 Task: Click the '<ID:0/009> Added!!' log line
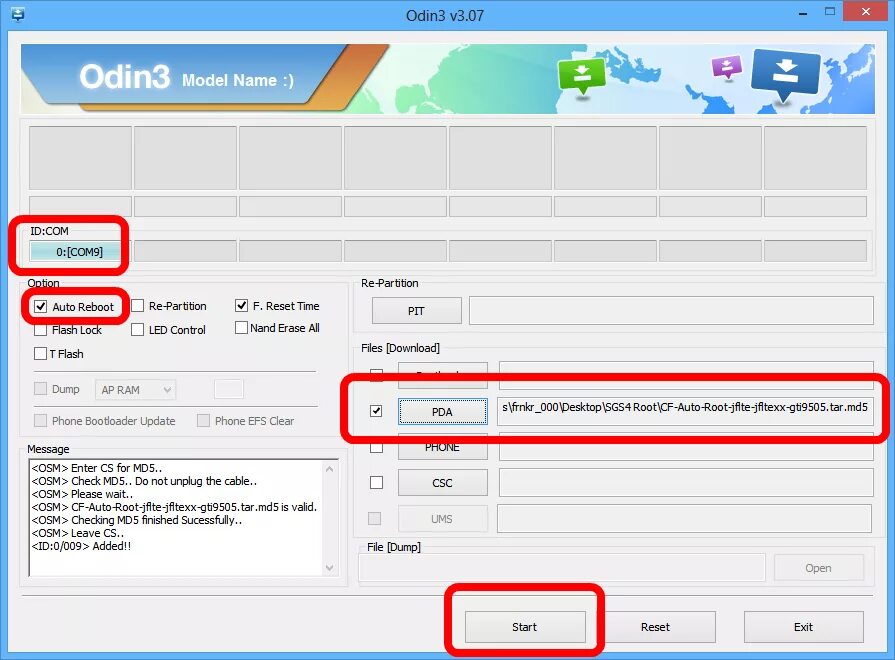82,546
